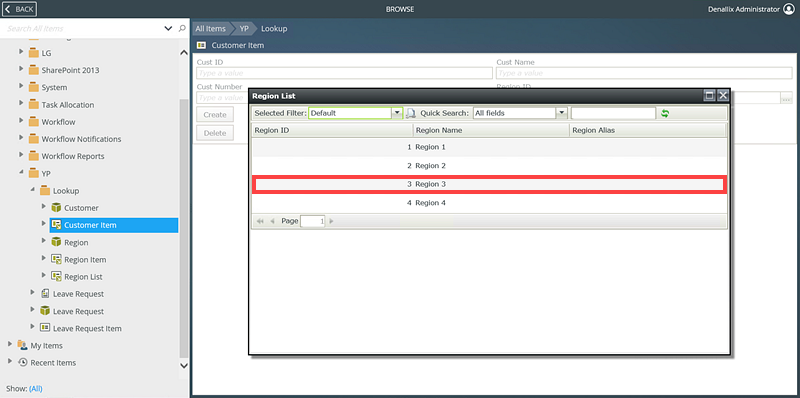Expand the Workflow Reports folder
The height and width of the screenshot is (398, 800).
(x=21, y=155)
